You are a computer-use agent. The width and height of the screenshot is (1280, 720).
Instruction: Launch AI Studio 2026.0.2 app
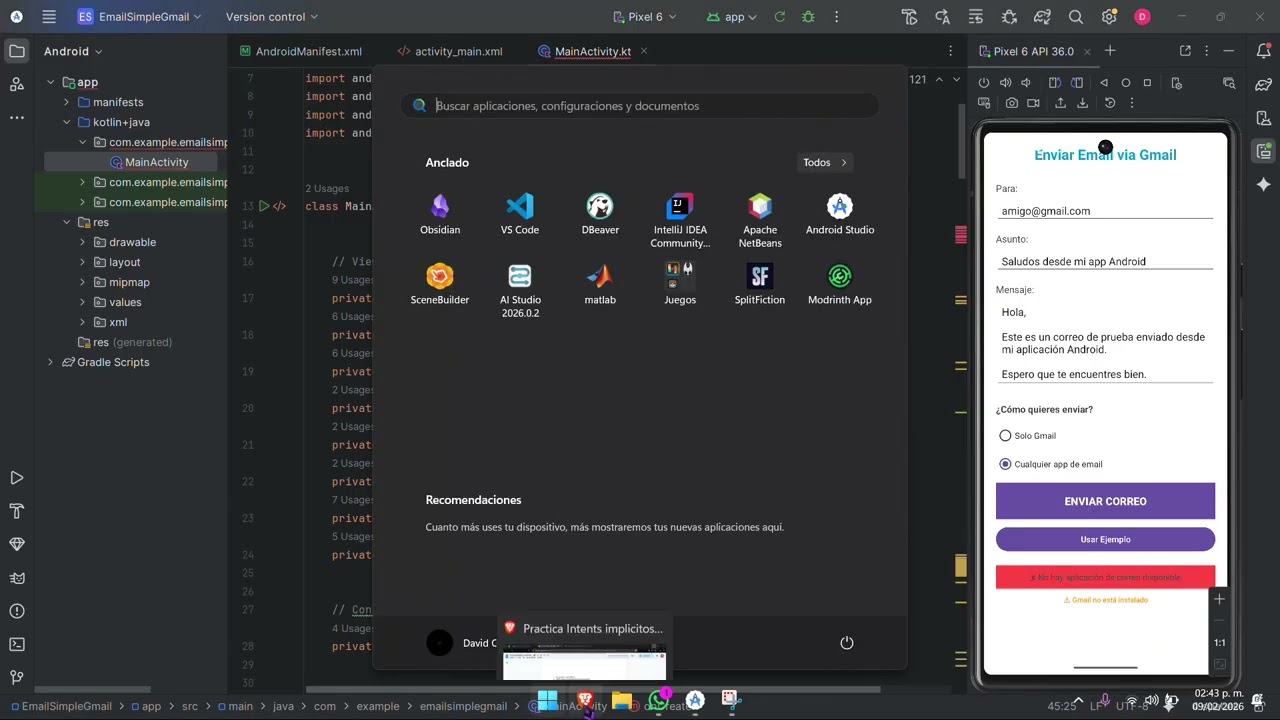click(520, 290)
